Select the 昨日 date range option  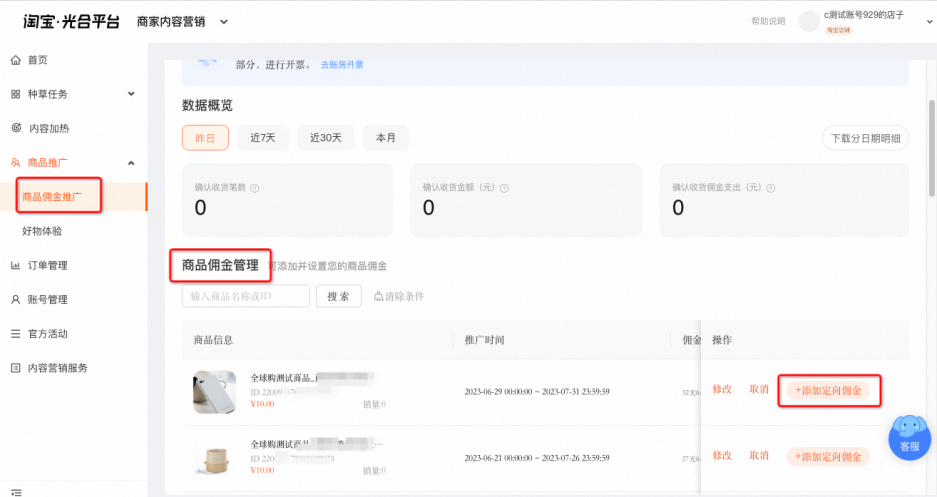point(205,138)
